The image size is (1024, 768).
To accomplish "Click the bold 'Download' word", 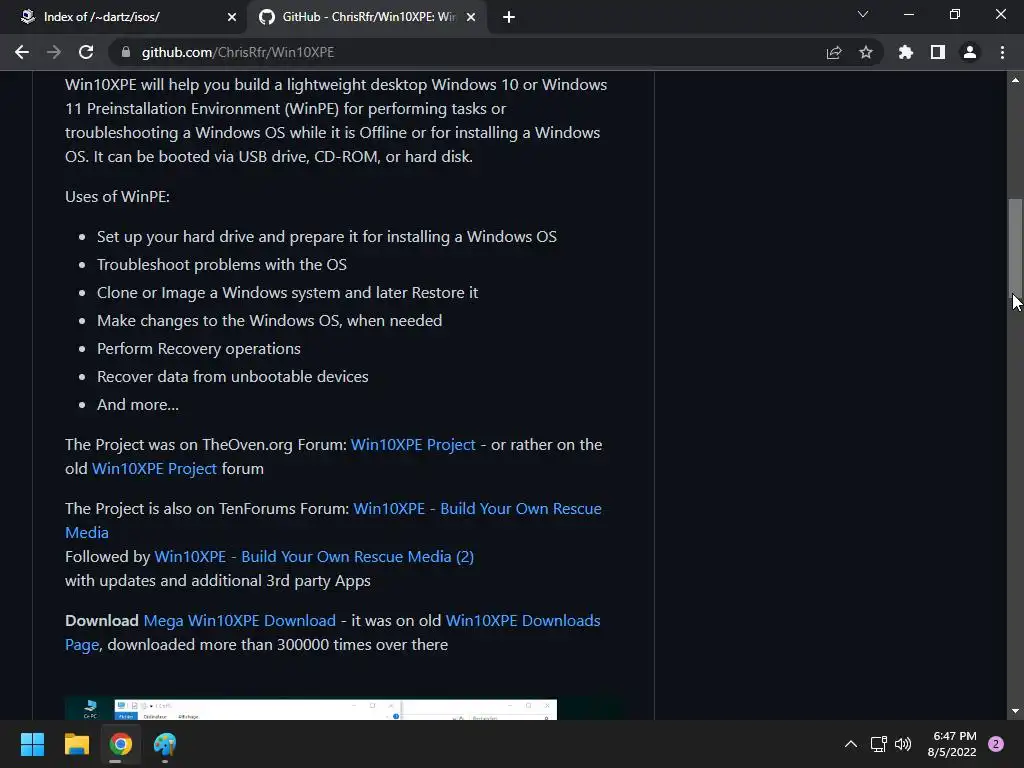I will [102, 620].
